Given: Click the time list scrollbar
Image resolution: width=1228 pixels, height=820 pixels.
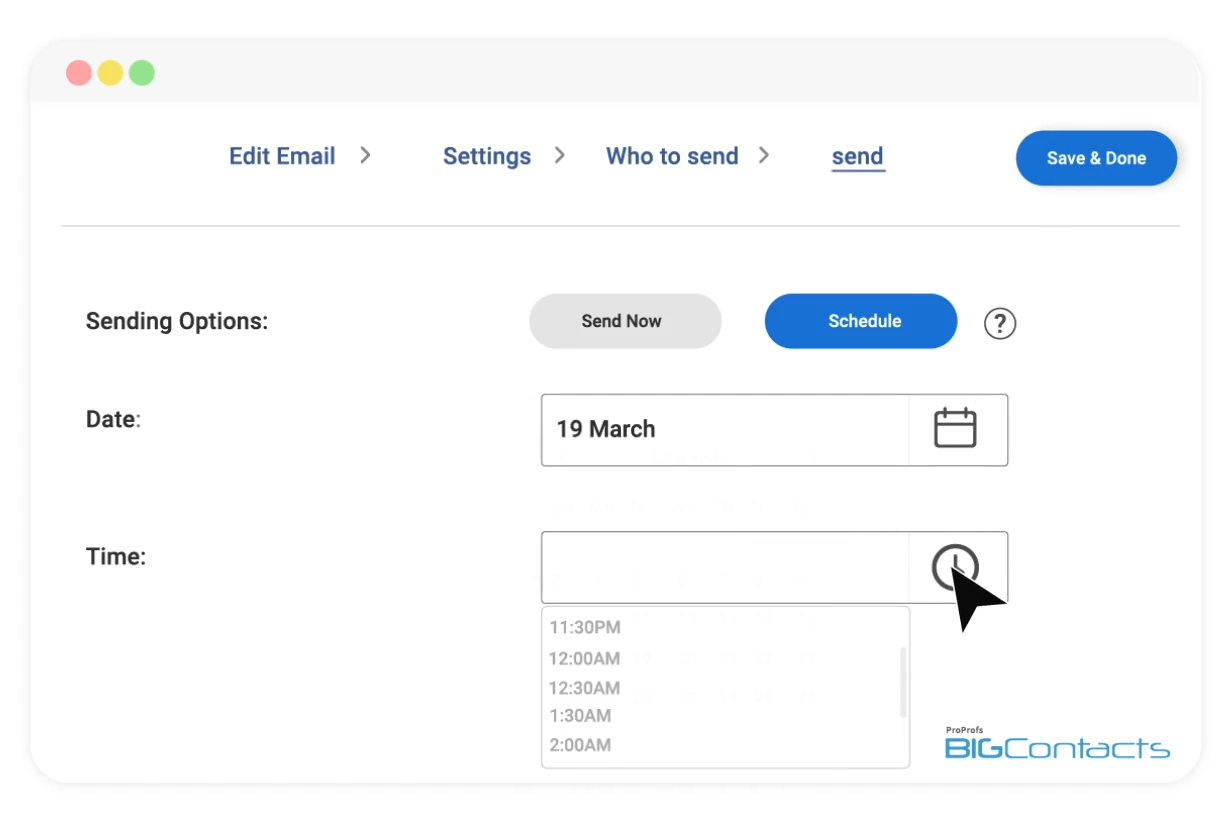Looking at the screenshot, I should point(903,682).
